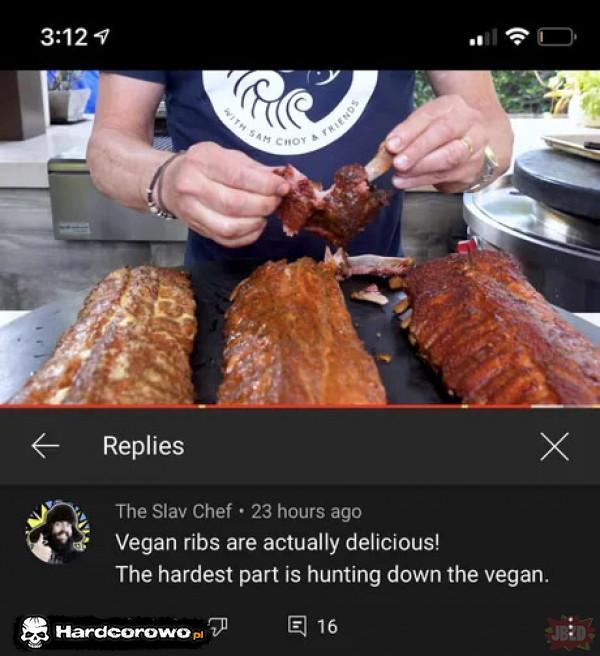Click the Replies header title
600x656 pixels.
click(x=144, y=446)
